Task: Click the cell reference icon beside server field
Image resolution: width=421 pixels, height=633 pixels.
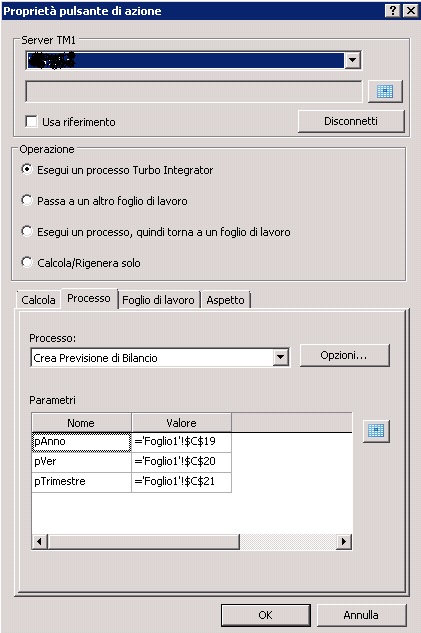Action: click(385, 92)
